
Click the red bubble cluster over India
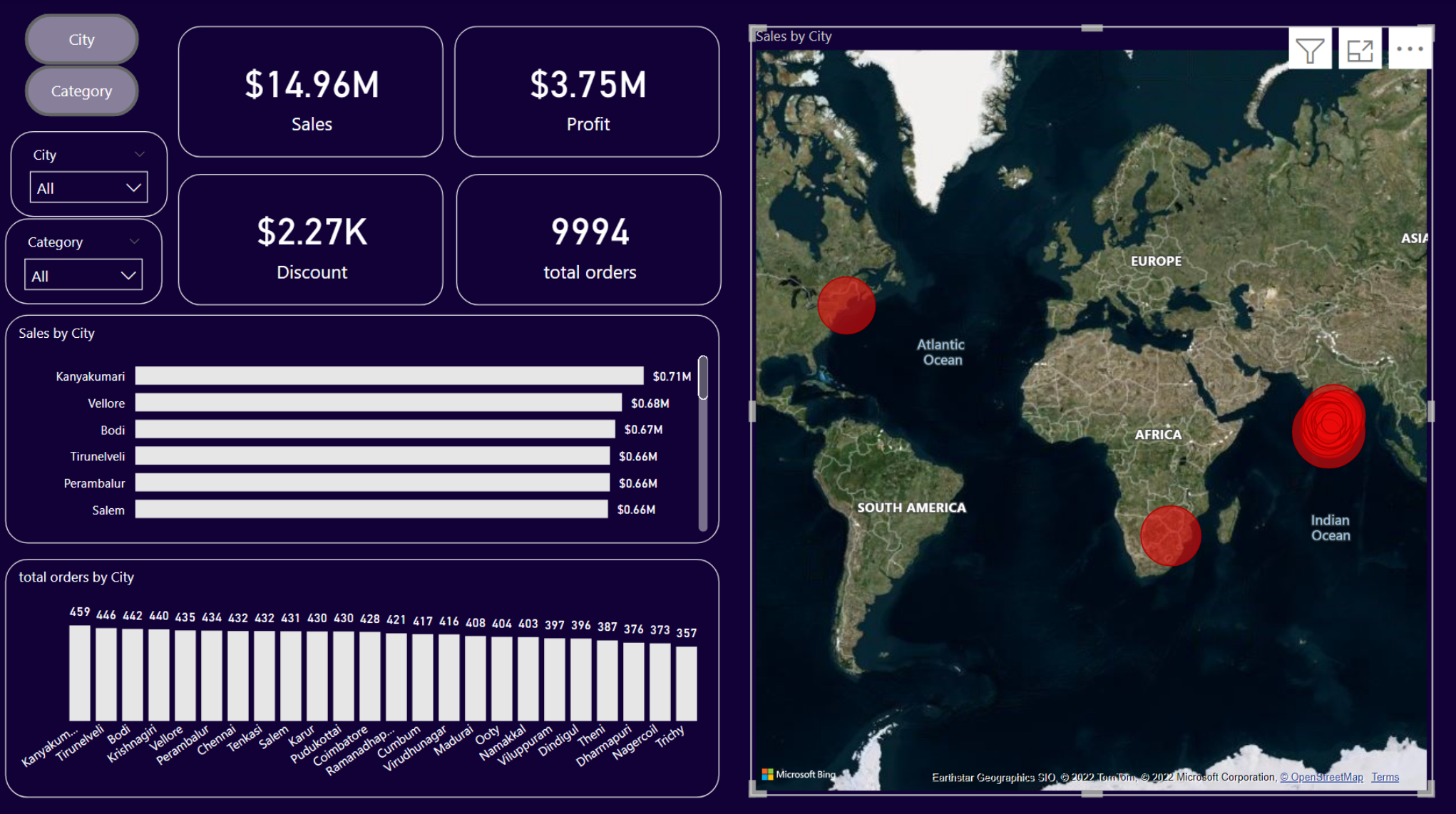click(x=1329, y=426)
